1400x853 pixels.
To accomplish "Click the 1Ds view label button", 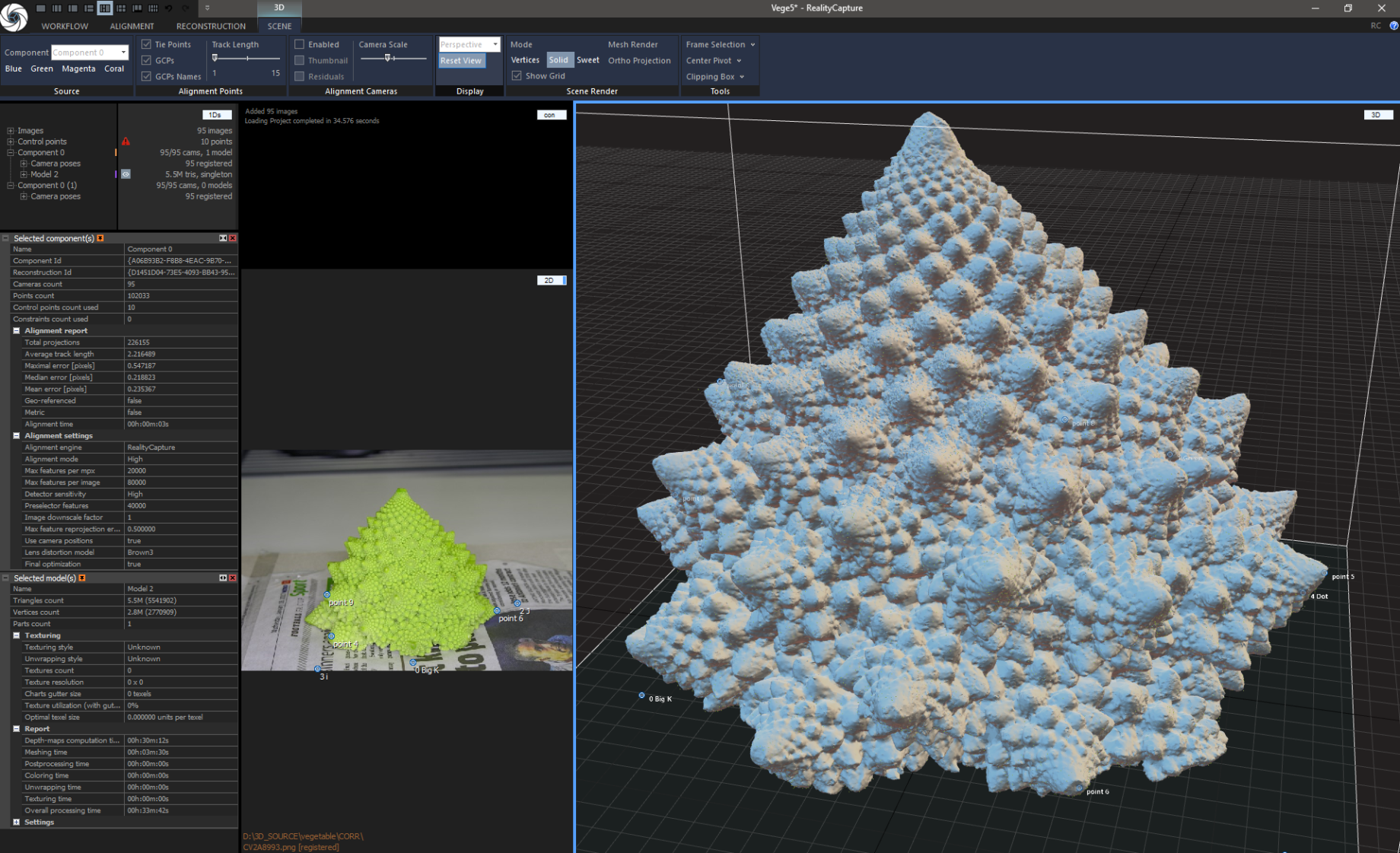I will [216, 115].
